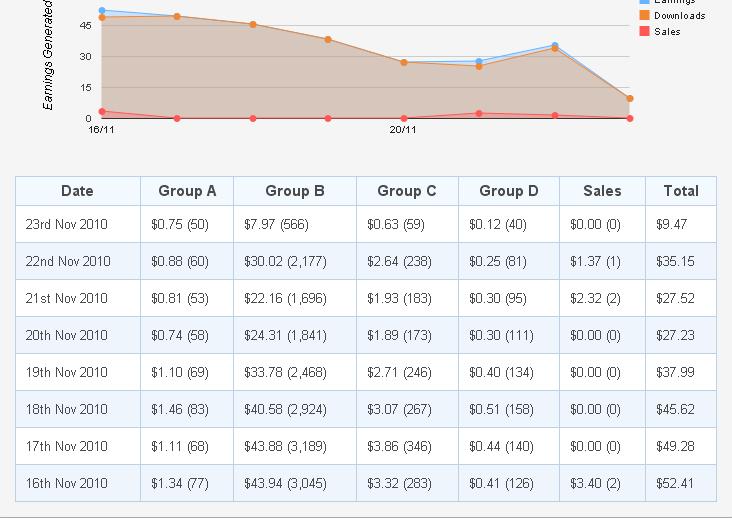
Task: Click the blue Earnings legend swatch
Action: click(644, 2)
